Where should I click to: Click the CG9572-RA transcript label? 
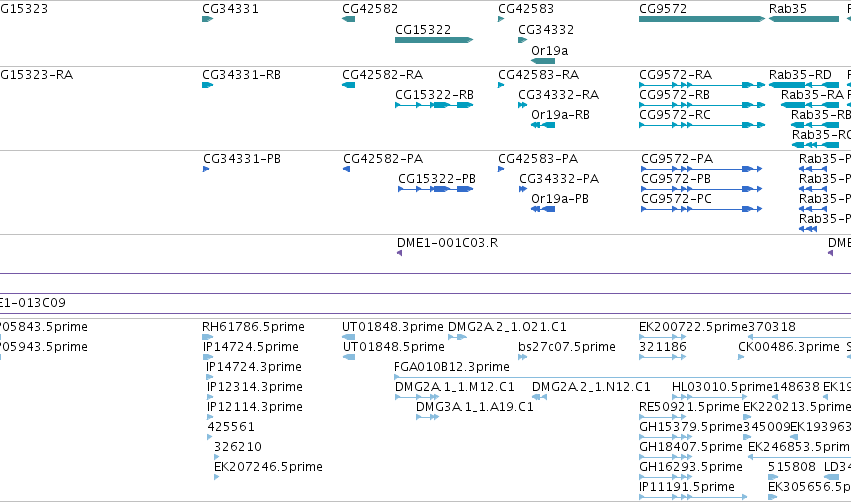pyautogui.click(x=676, y=75)
